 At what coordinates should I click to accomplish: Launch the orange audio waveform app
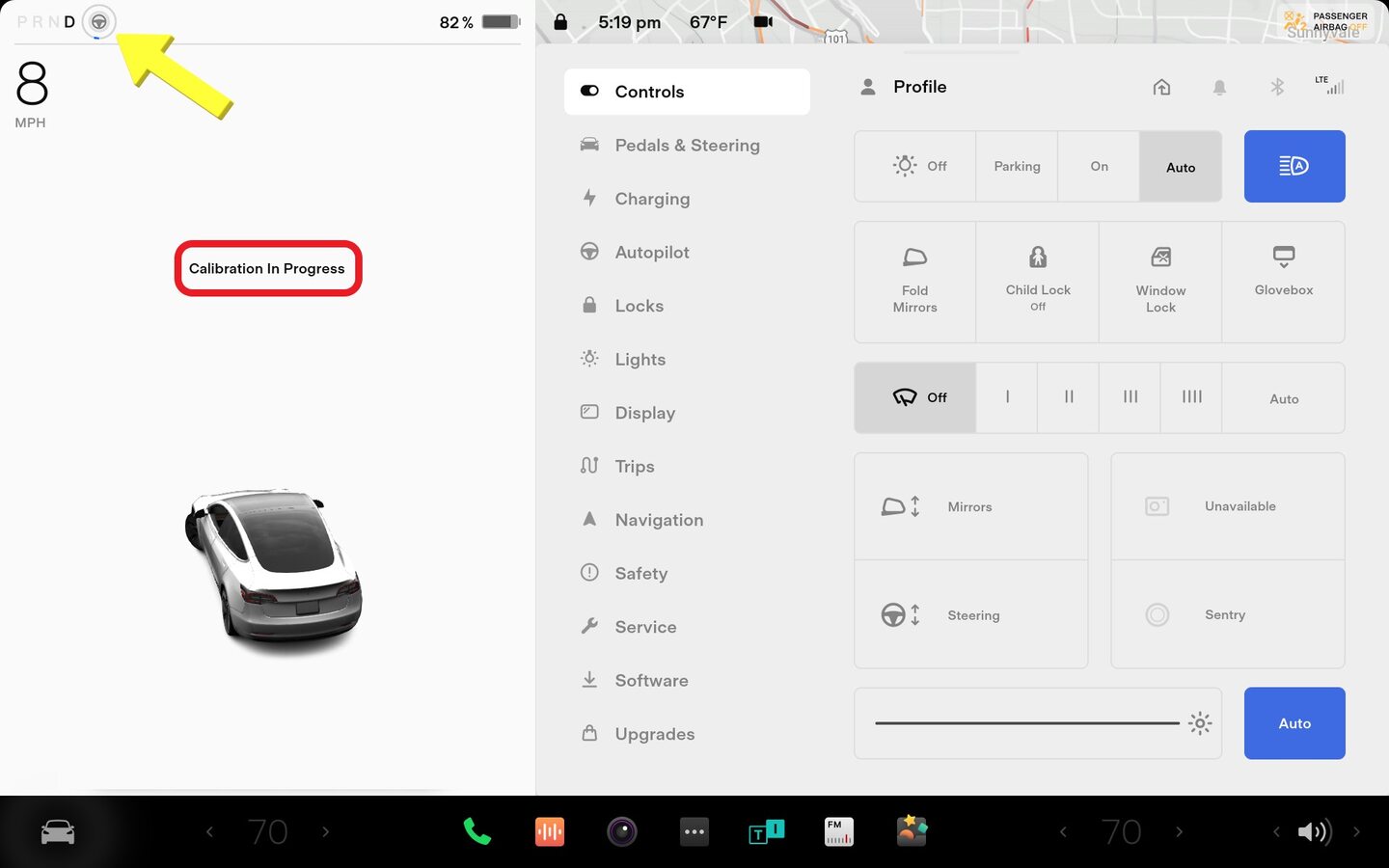(x=550, y=831)
